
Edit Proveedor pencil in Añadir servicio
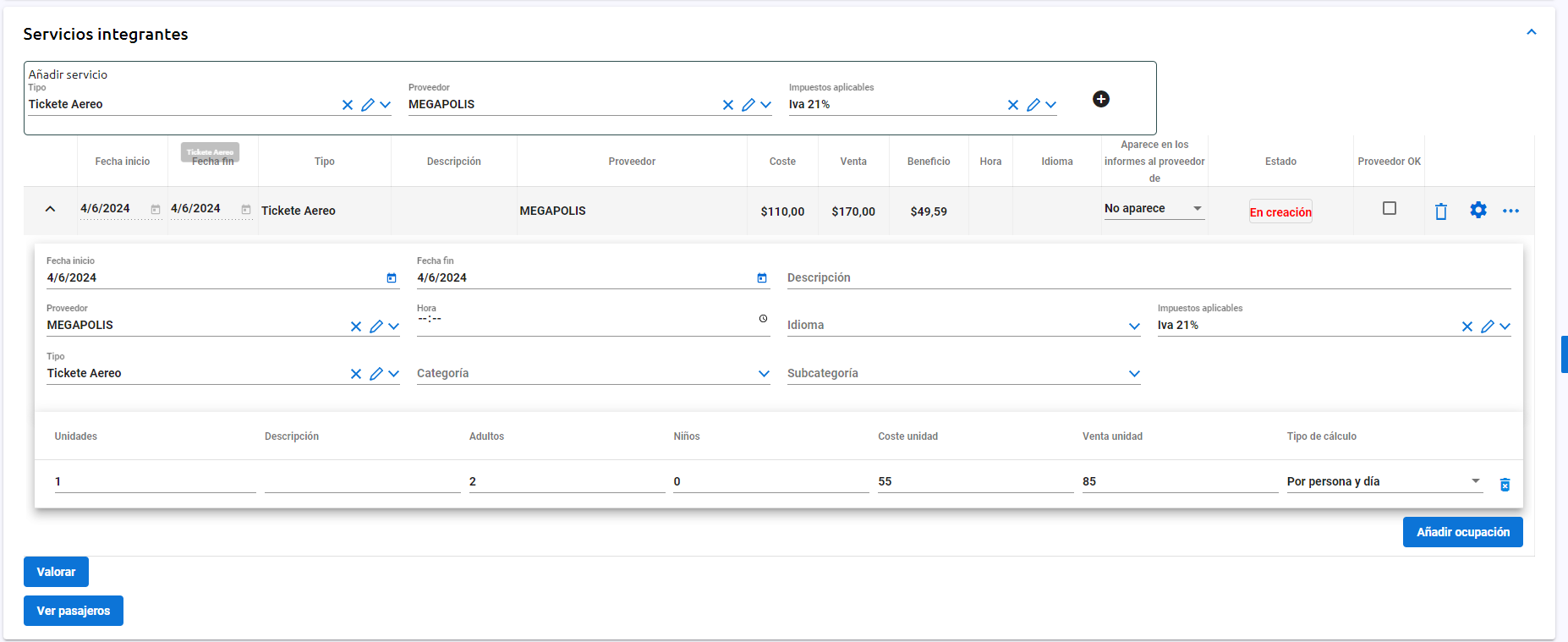coord(748,105)
